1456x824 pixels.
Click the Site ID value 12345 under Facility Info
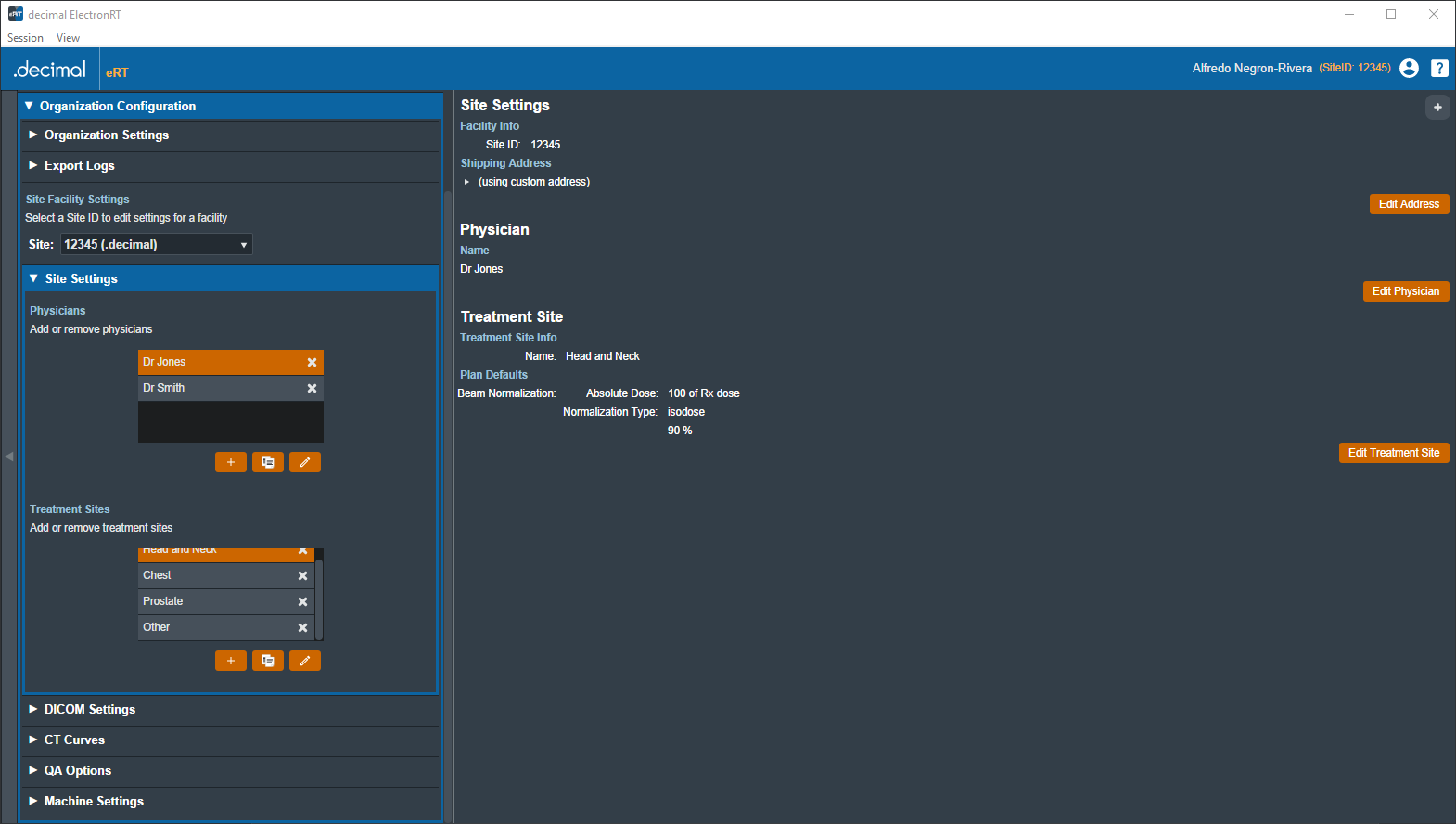point(545,145)
